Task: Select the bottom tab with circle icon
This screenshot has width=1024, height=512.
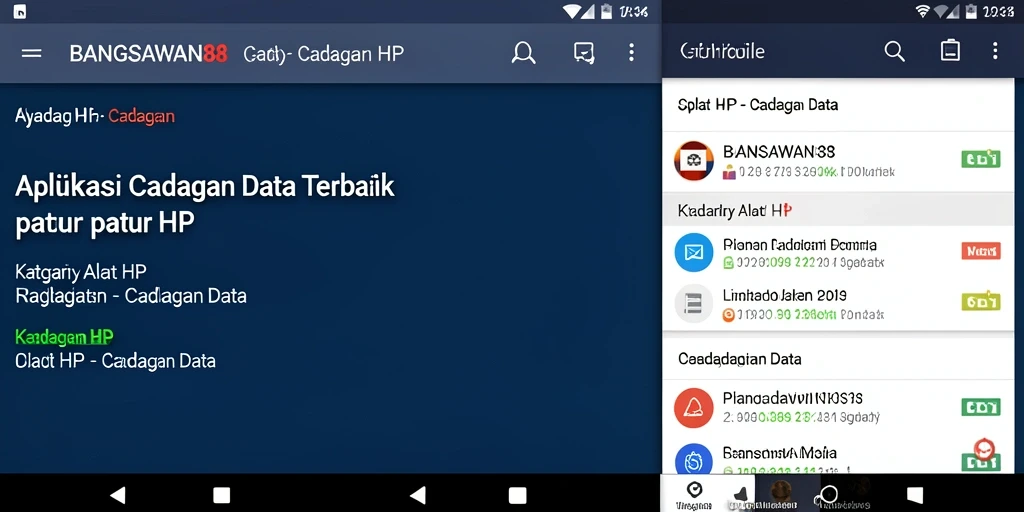Action: (x=828, y=494)
